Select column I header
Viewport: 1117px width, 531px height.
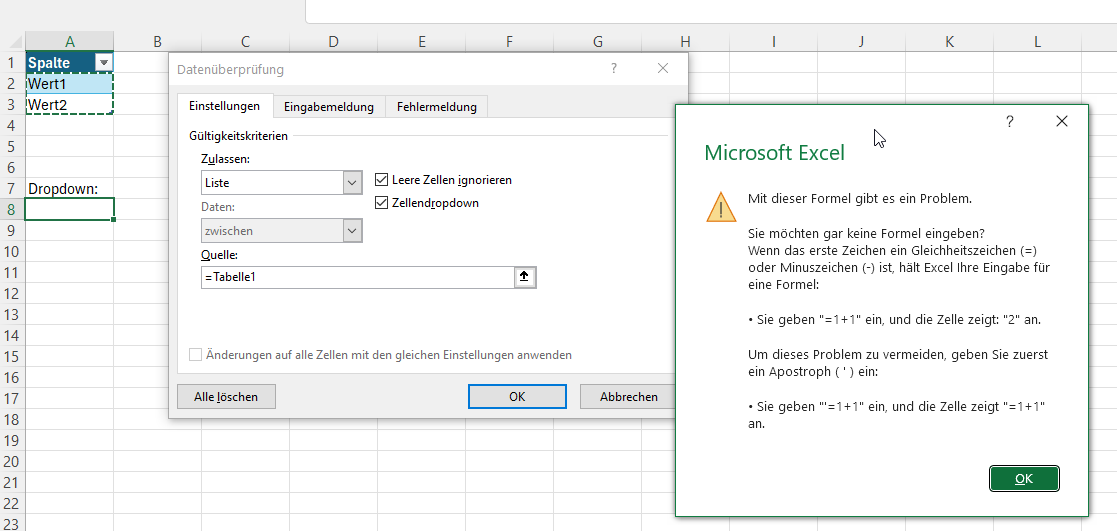(773, 41)
